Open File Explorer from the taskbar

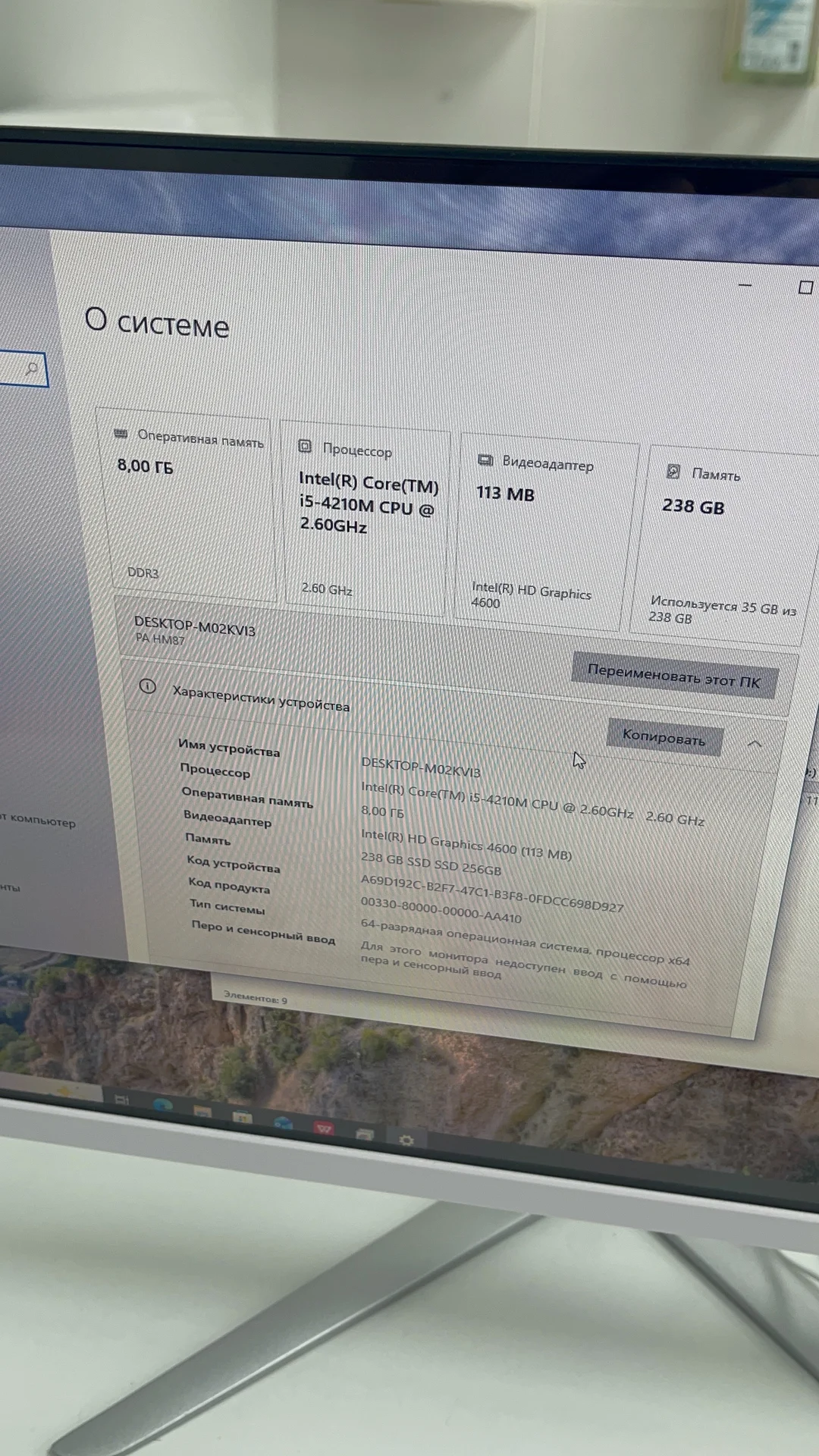202,1111
